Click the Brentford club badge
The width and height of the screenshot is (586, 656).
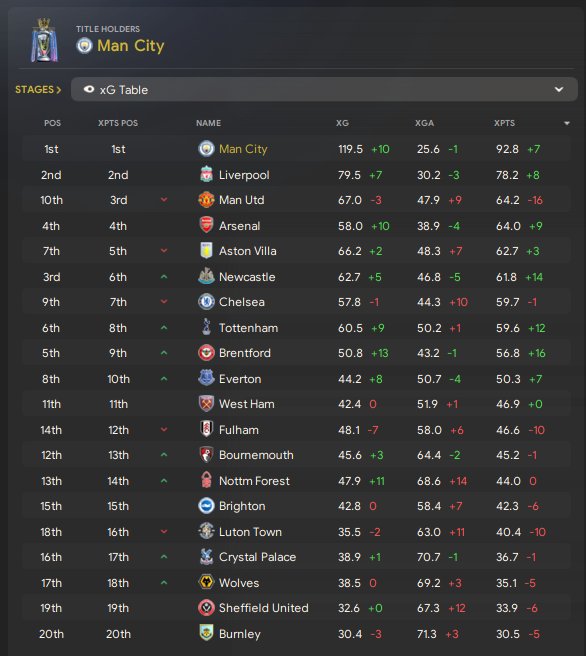206,353
